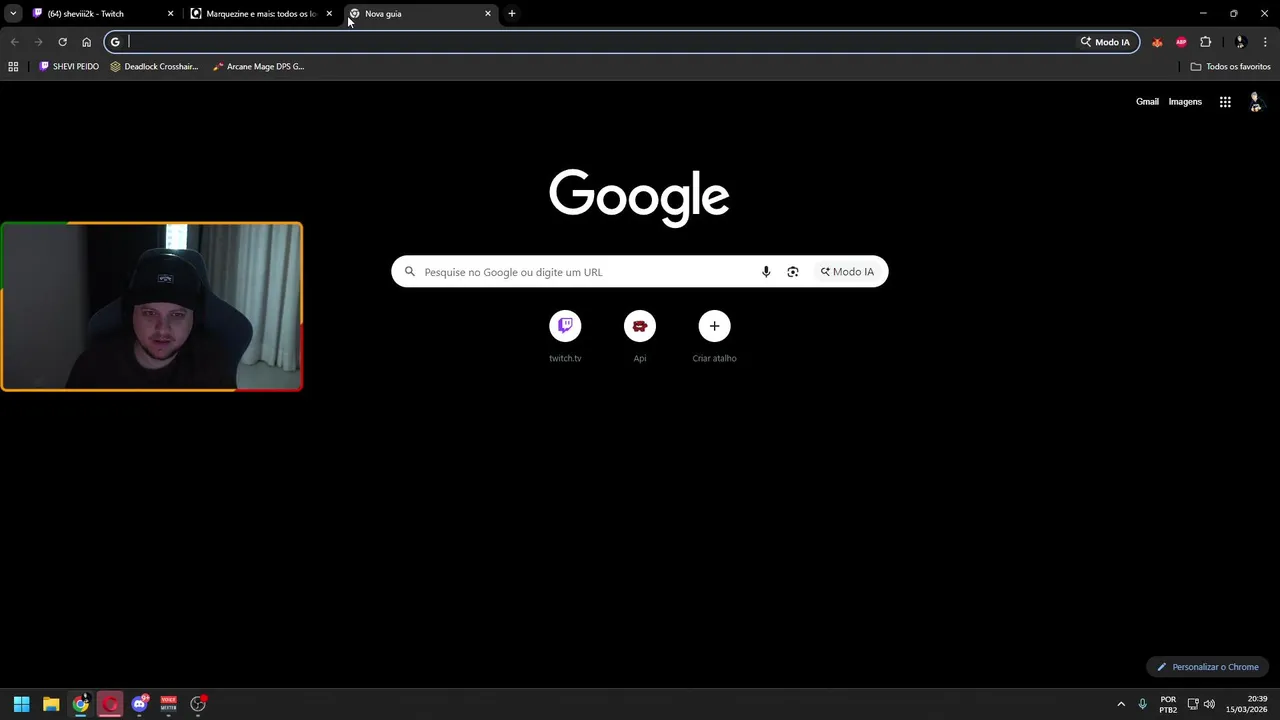This screenshot has height=720, width=1280.
Task: Go back with browser back arrow
Action: 14,42
